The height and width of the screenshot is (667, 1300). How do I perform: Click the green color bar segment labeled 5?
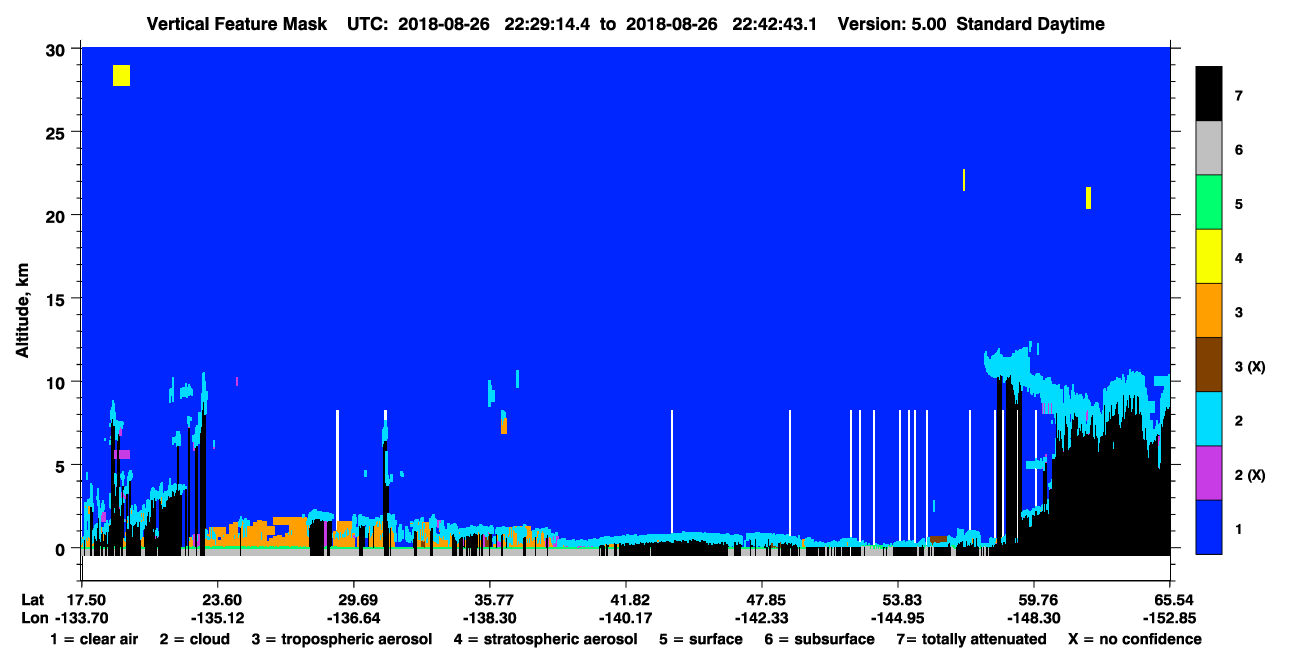(x=1209, y=203)
